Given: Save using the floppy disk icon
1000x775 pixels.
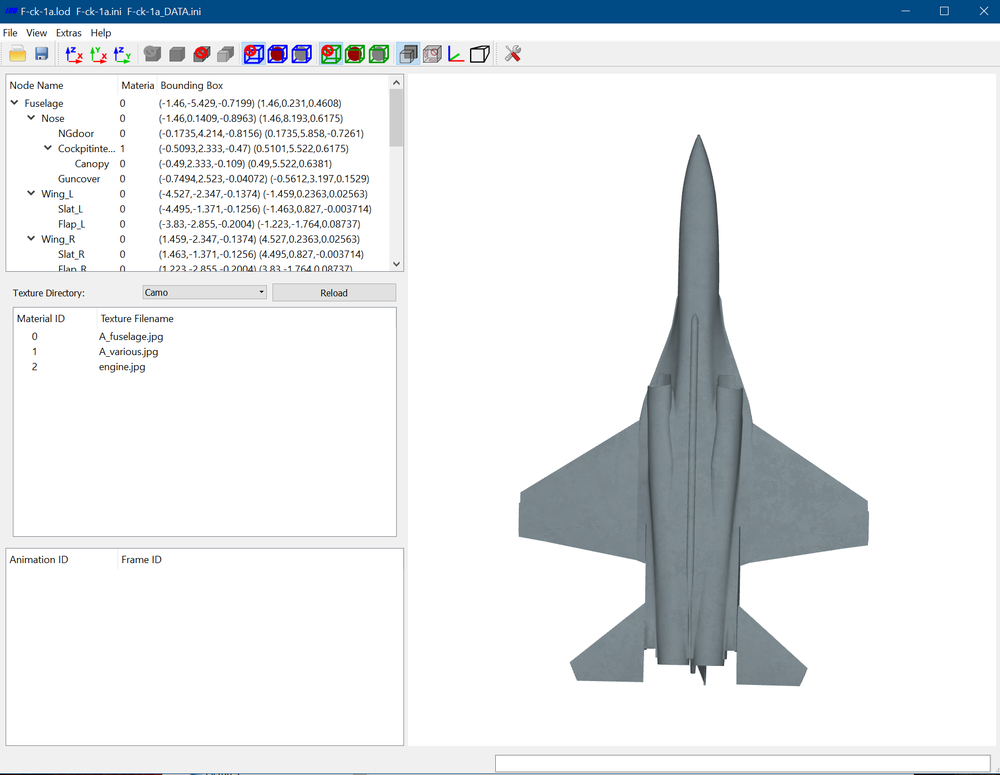Looking at the screenshot, I should pos(41,54).
